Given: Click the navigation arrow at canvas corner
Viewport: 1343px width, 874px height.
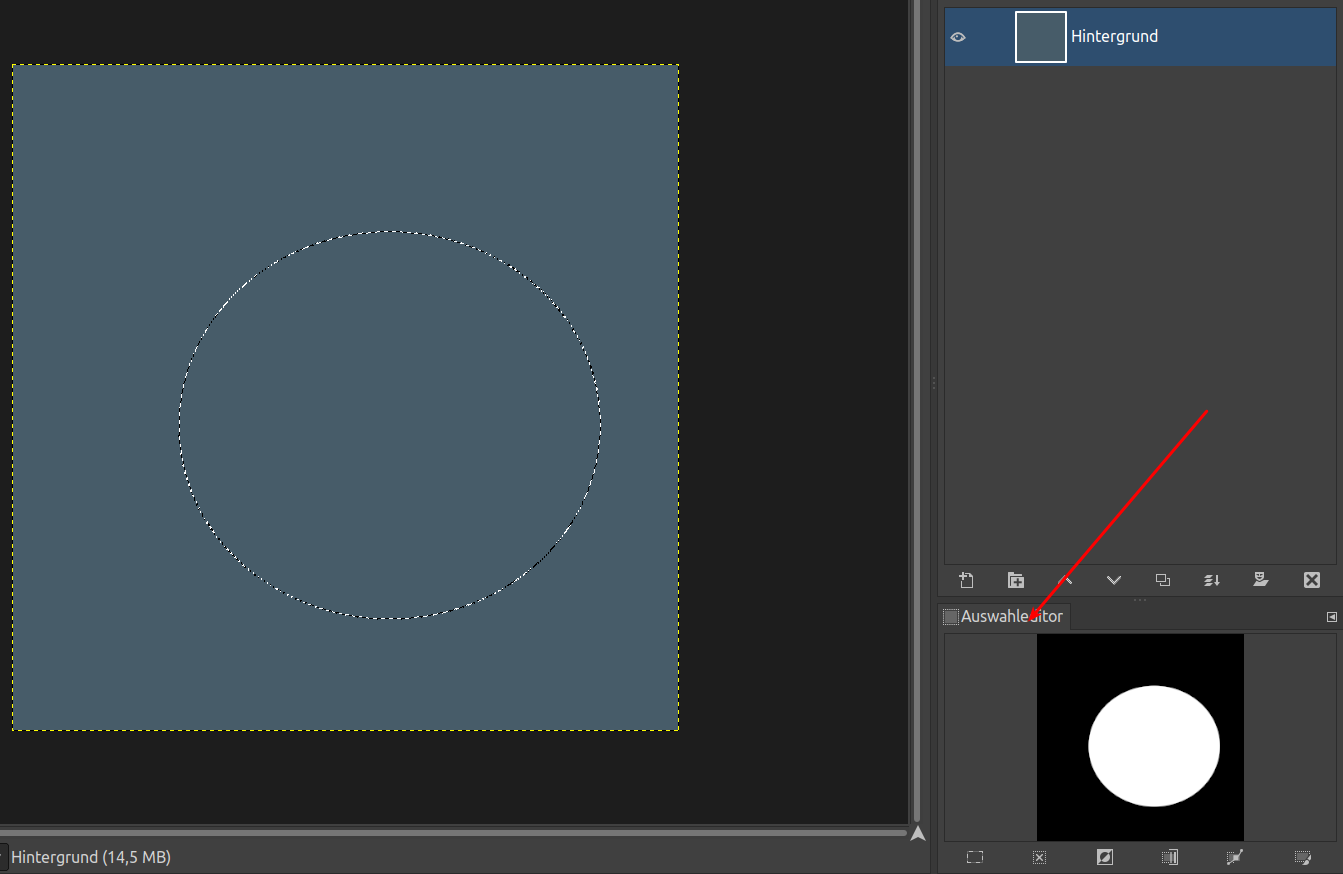Looking at the screenshot, I should point(918,833).
